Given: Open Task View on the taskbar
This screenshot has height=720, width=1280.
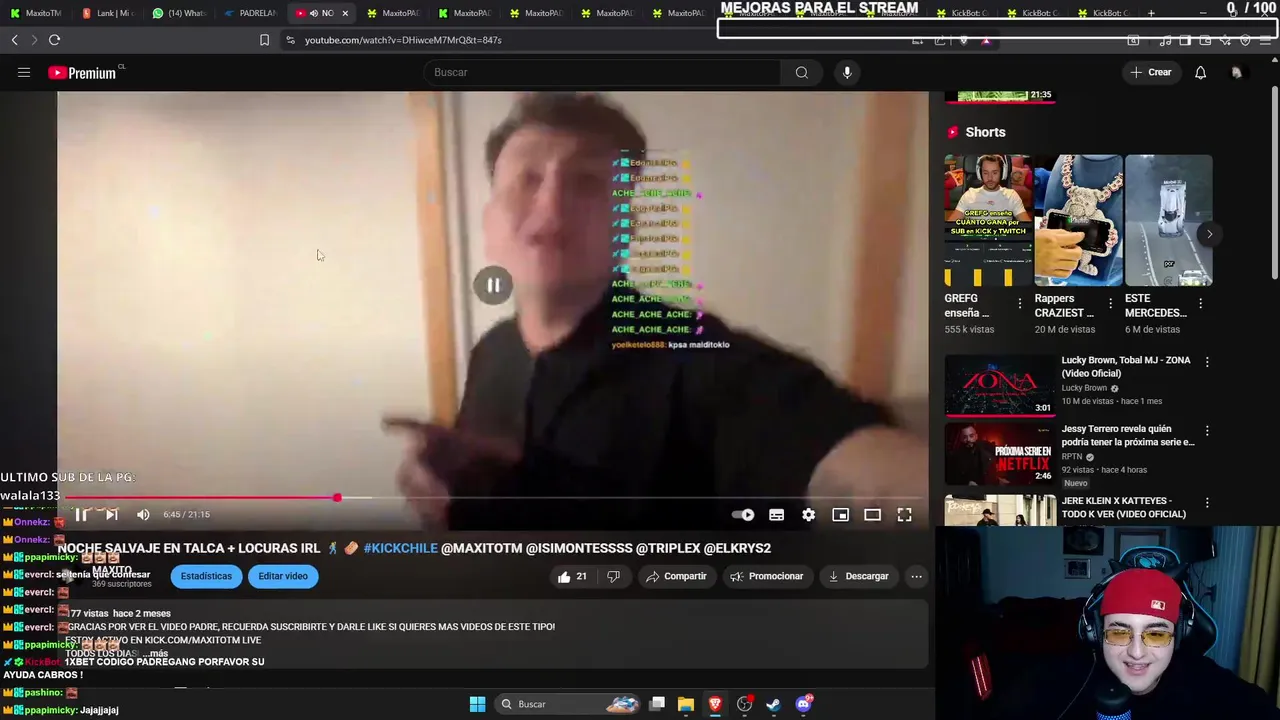Looking at the screenshot, I should pyautogui.click(x=657, y=704).
